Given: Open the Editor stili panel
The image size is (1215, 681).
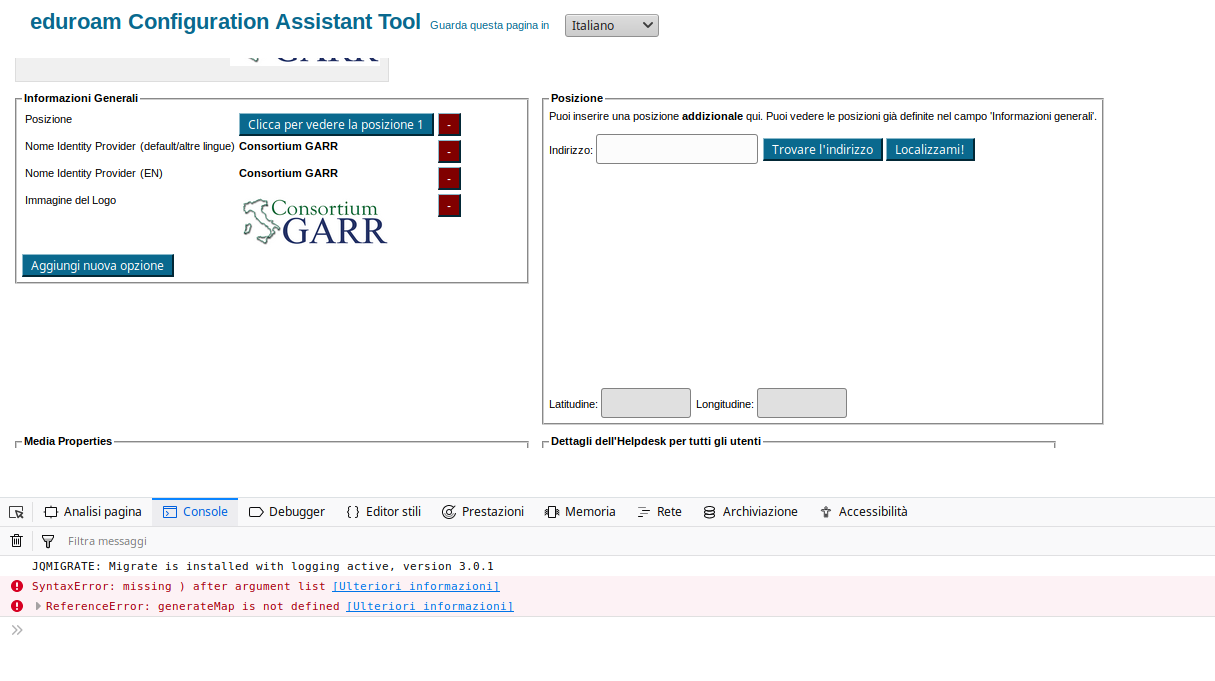Looking at the screenshot, I should pyautogui.click(x=383, y=512).
